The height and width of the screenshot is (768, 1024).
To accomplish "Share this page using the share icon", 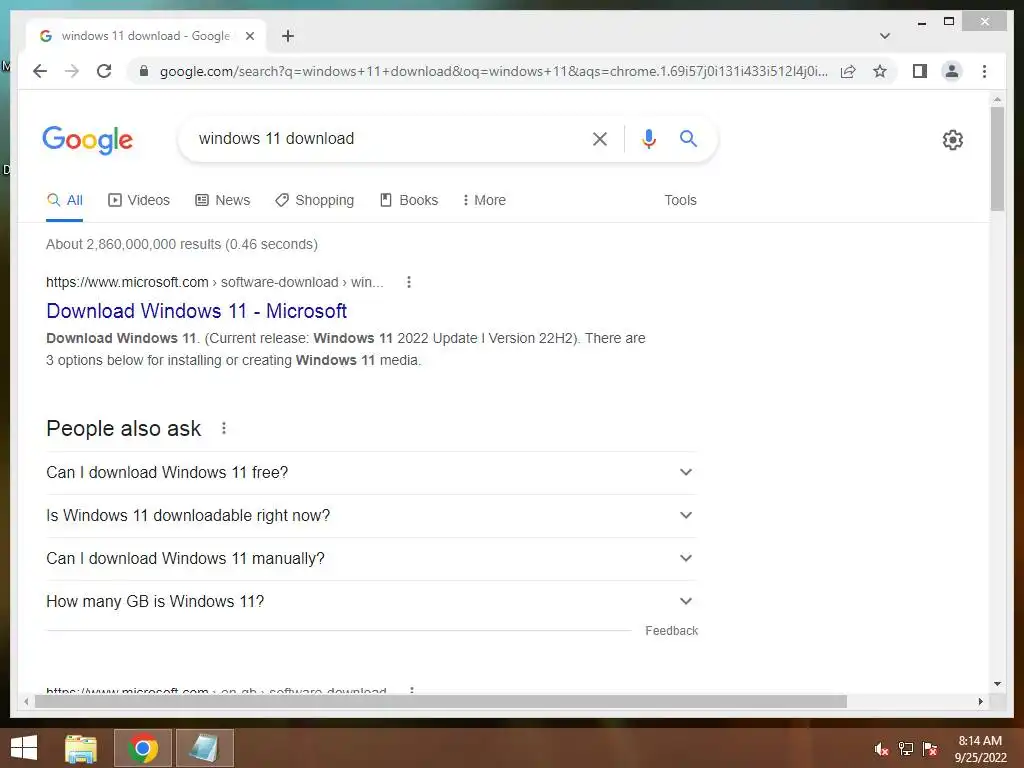I will click(x=848, y=71).
